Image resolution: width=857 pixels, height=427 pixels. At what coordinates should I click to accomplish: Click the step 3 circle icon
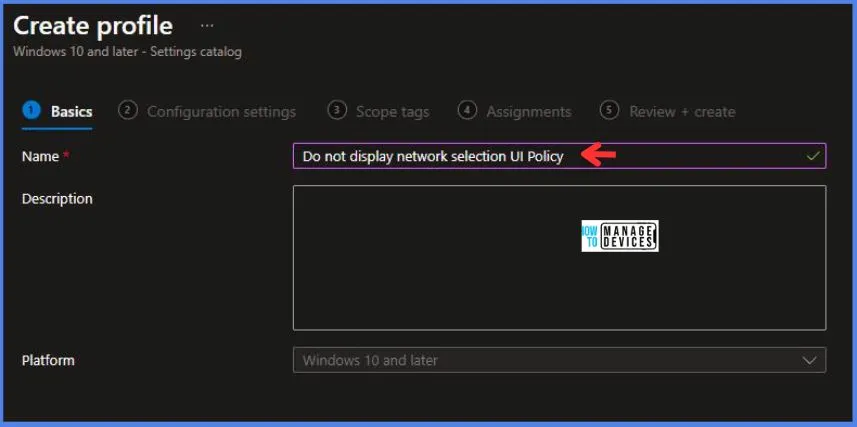click(x=337, y=110)
